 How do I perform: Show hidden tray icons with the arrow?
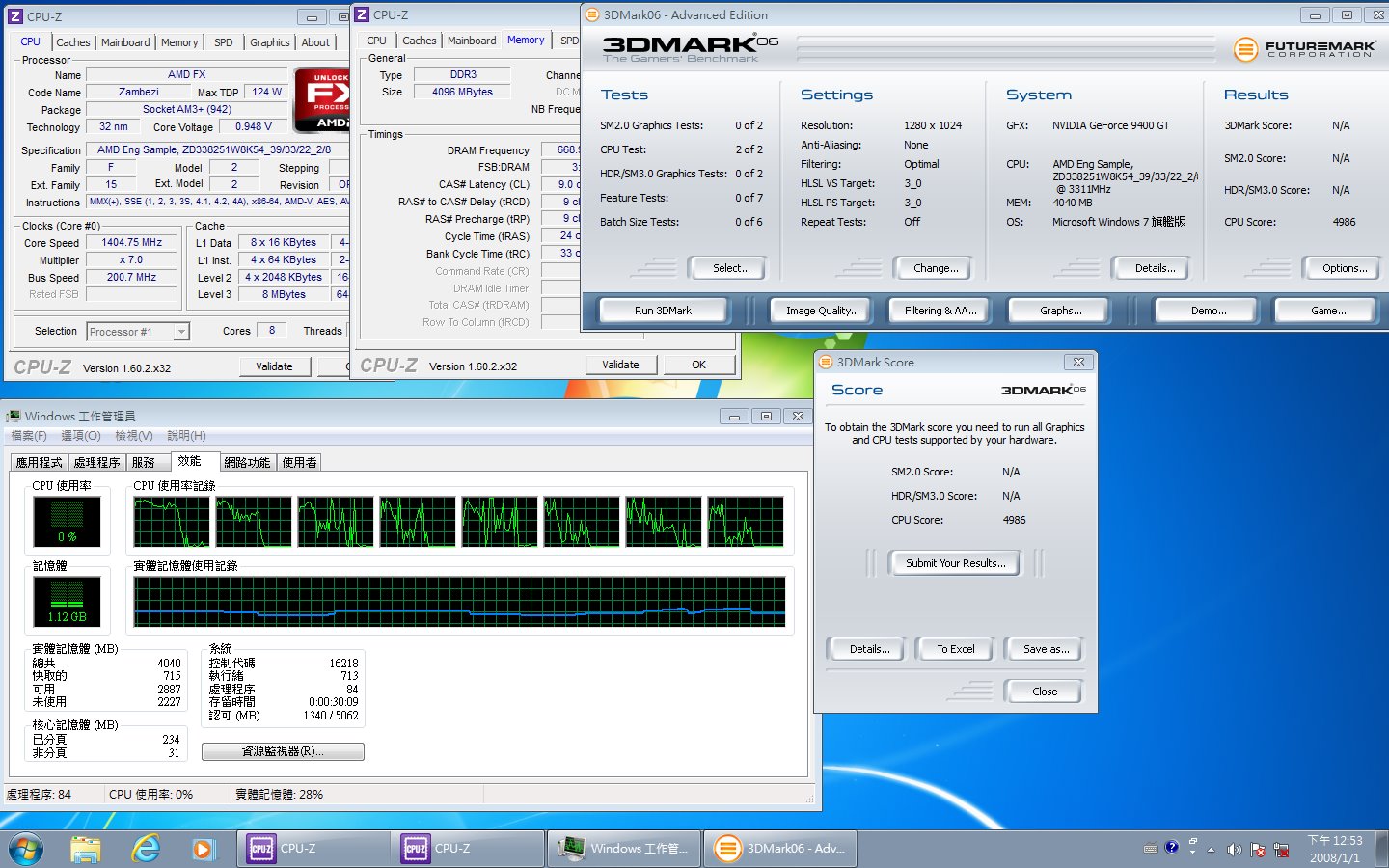(1211, 850)
